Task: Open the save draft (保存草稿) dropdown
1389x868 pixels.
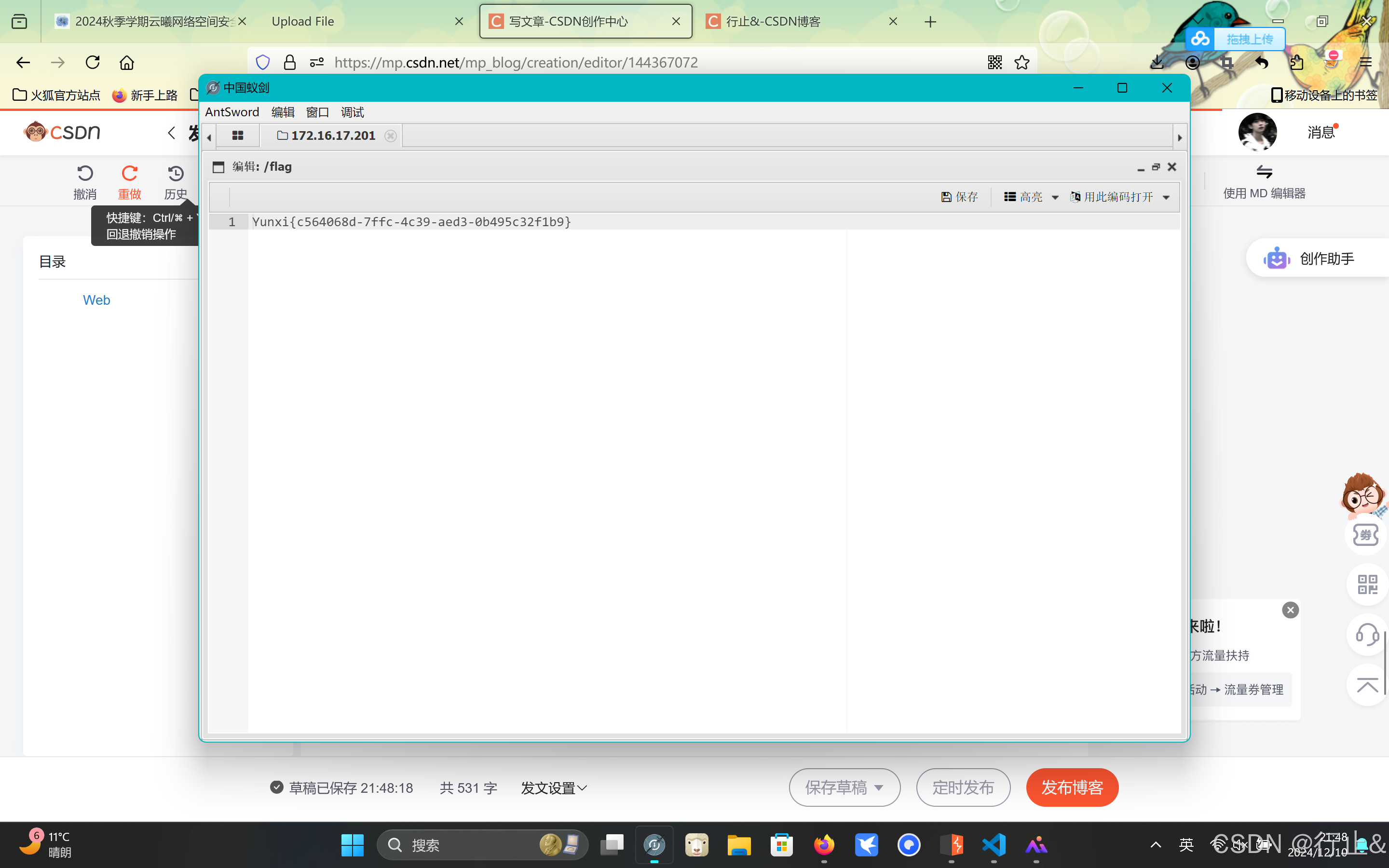Action: tap(879, 787)
